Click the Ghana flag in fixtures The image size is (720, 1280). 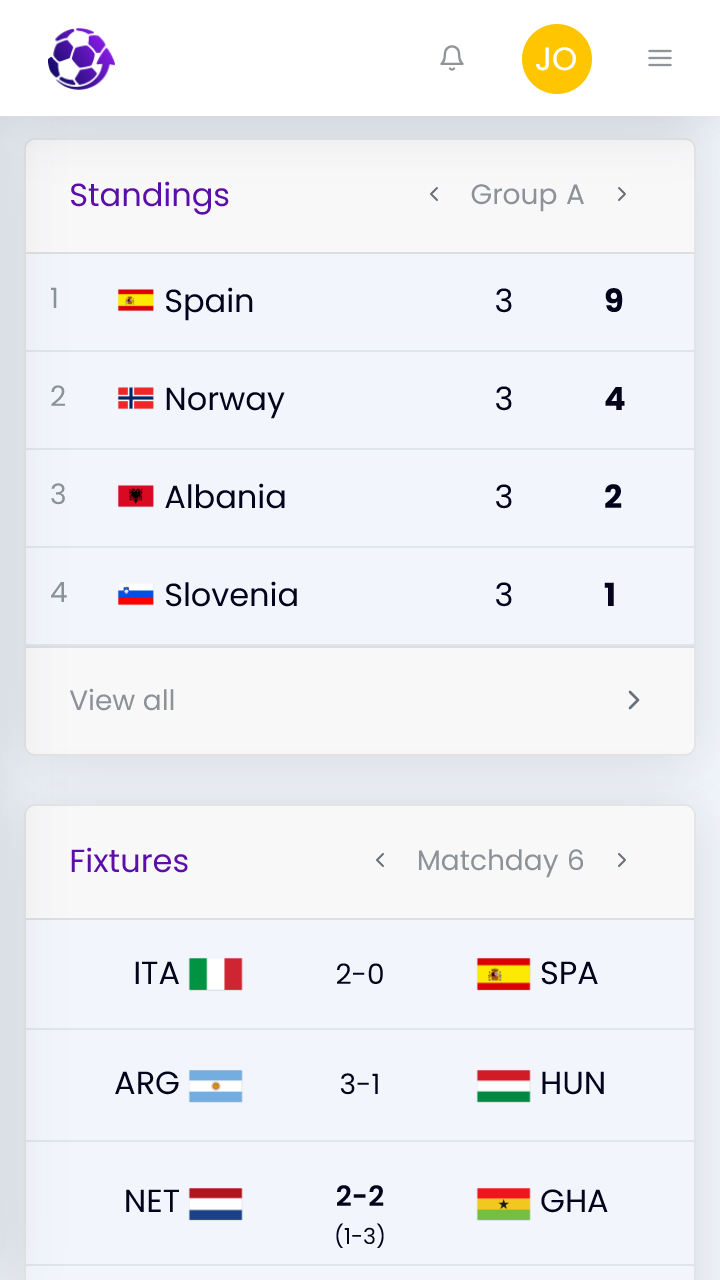[x=503, y=1203]
